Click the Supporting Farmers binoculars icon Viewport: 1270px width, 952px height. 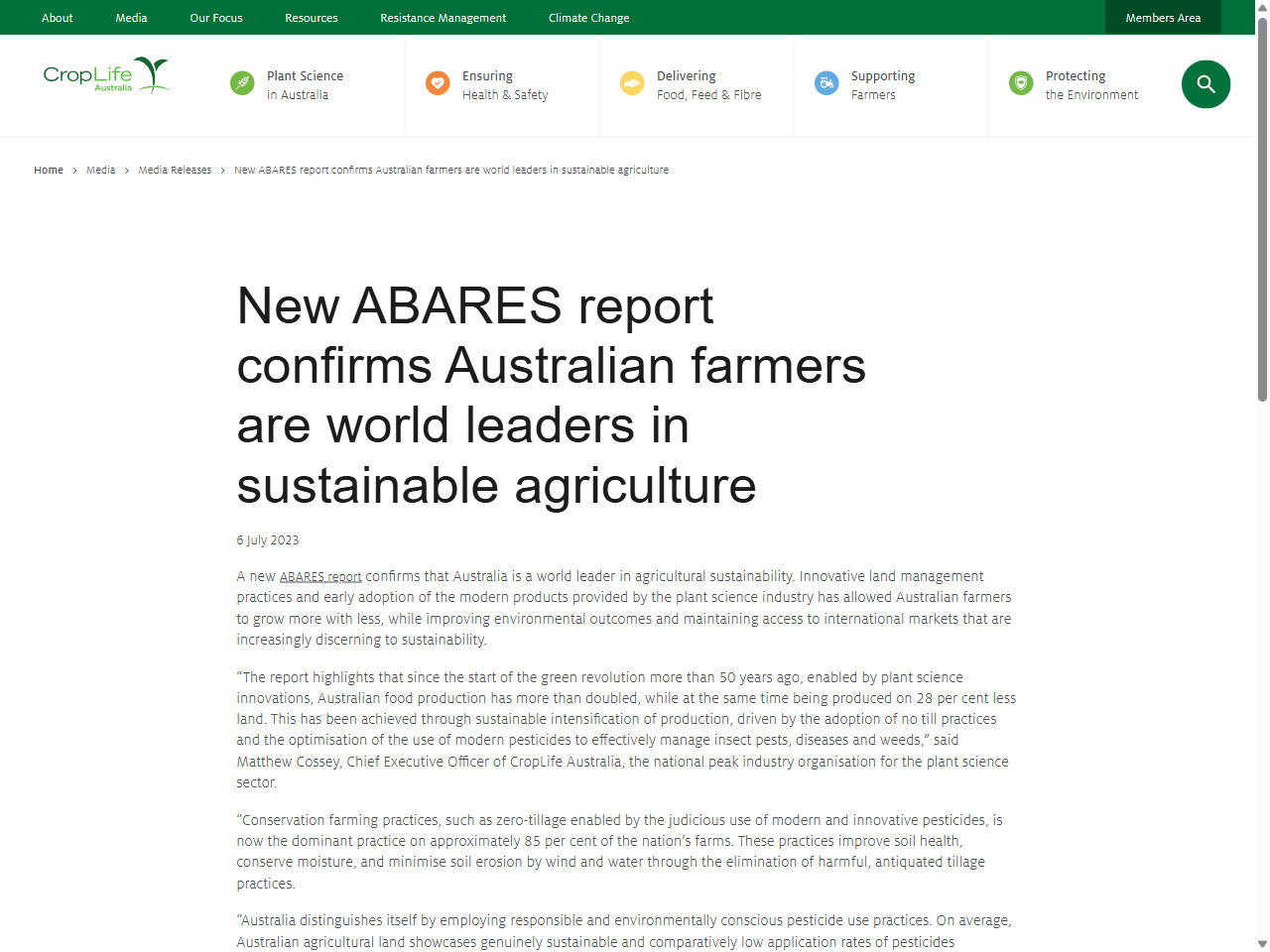pos(826,83)
